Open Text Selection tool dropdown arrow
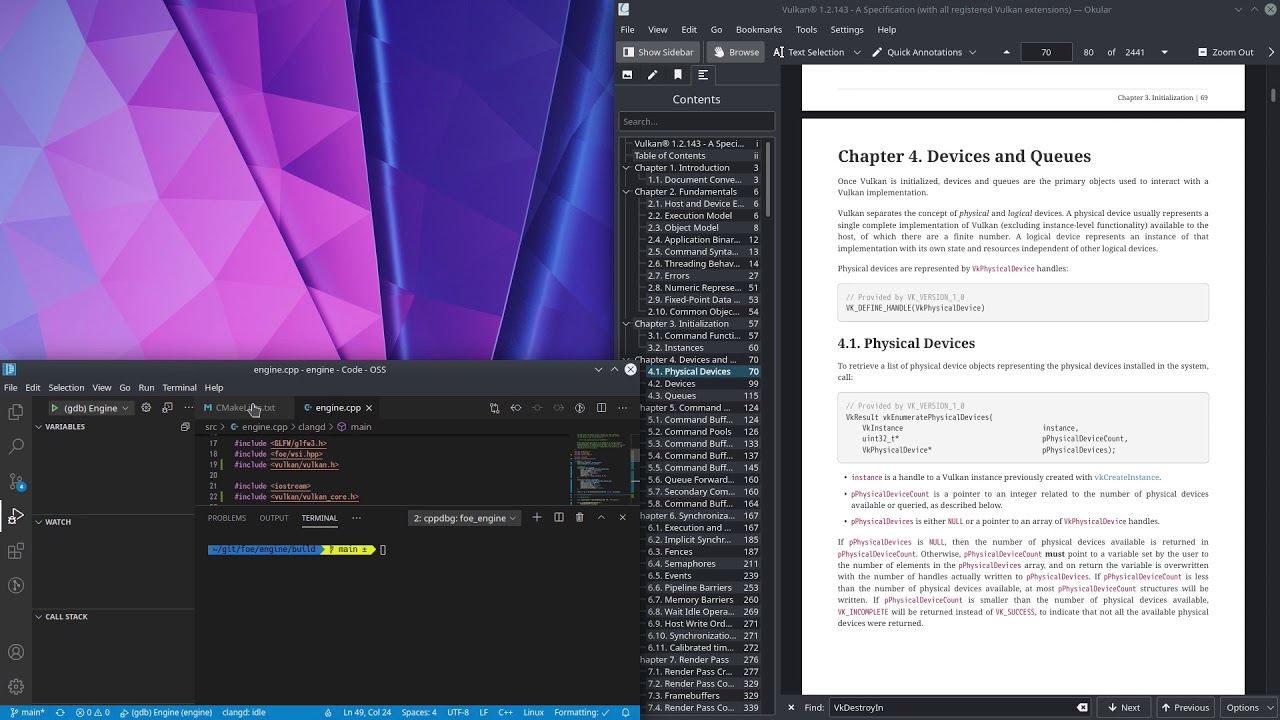 [857, 52]
